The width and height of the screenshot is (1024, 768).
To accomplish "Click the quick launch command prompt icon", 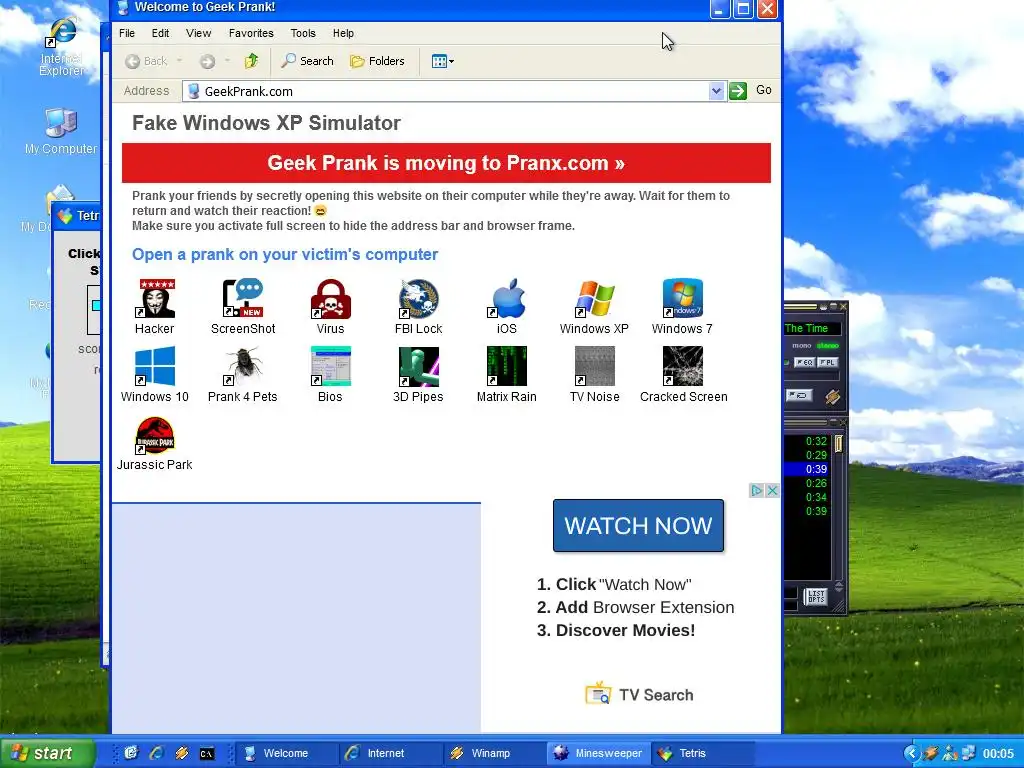I will coord(207,754).
